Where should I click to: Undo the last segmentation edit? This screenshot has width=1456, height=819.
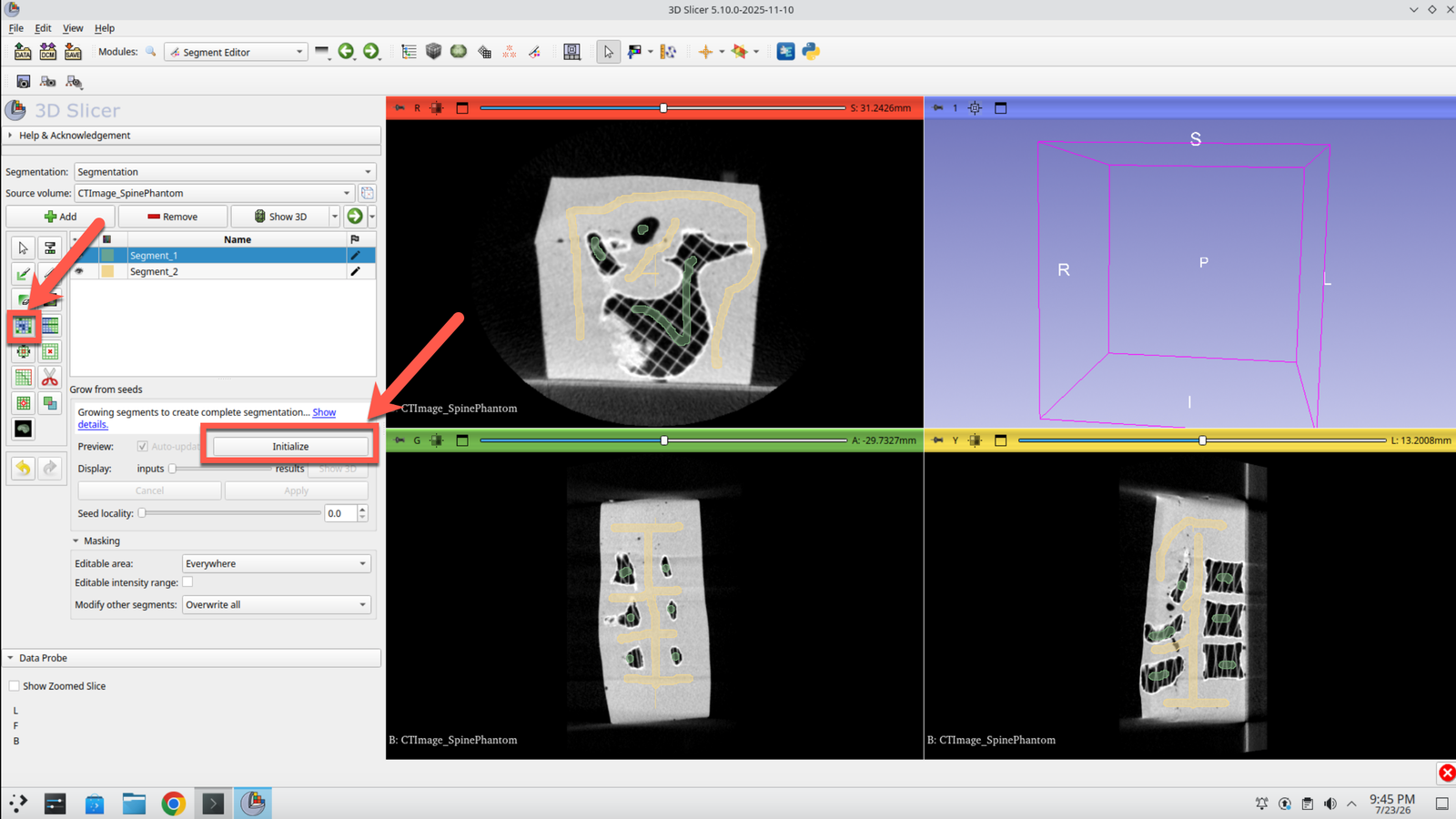click(24, 468)
